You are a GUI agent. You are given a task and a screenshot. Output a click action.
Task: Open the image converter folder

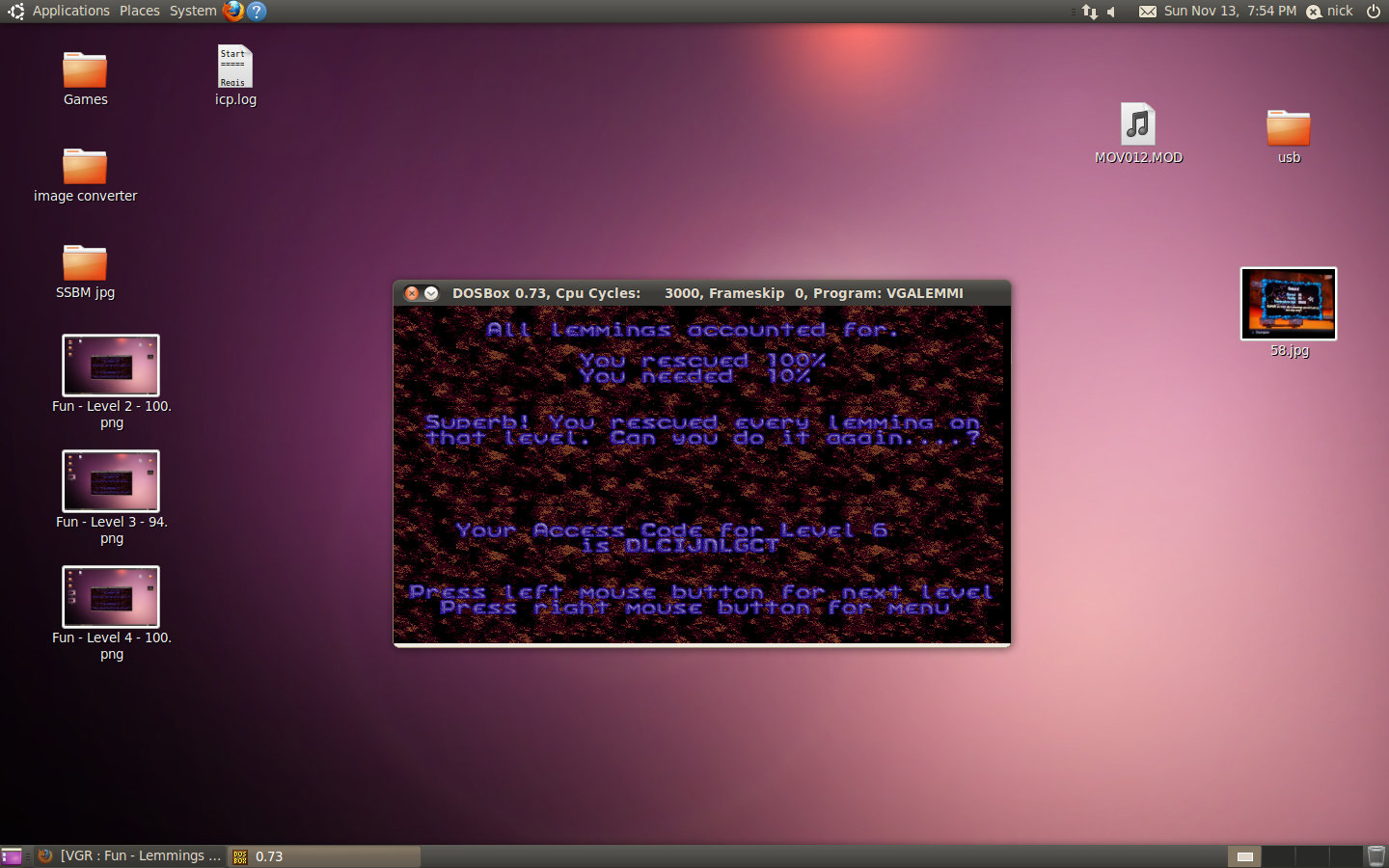pos(85,168)
